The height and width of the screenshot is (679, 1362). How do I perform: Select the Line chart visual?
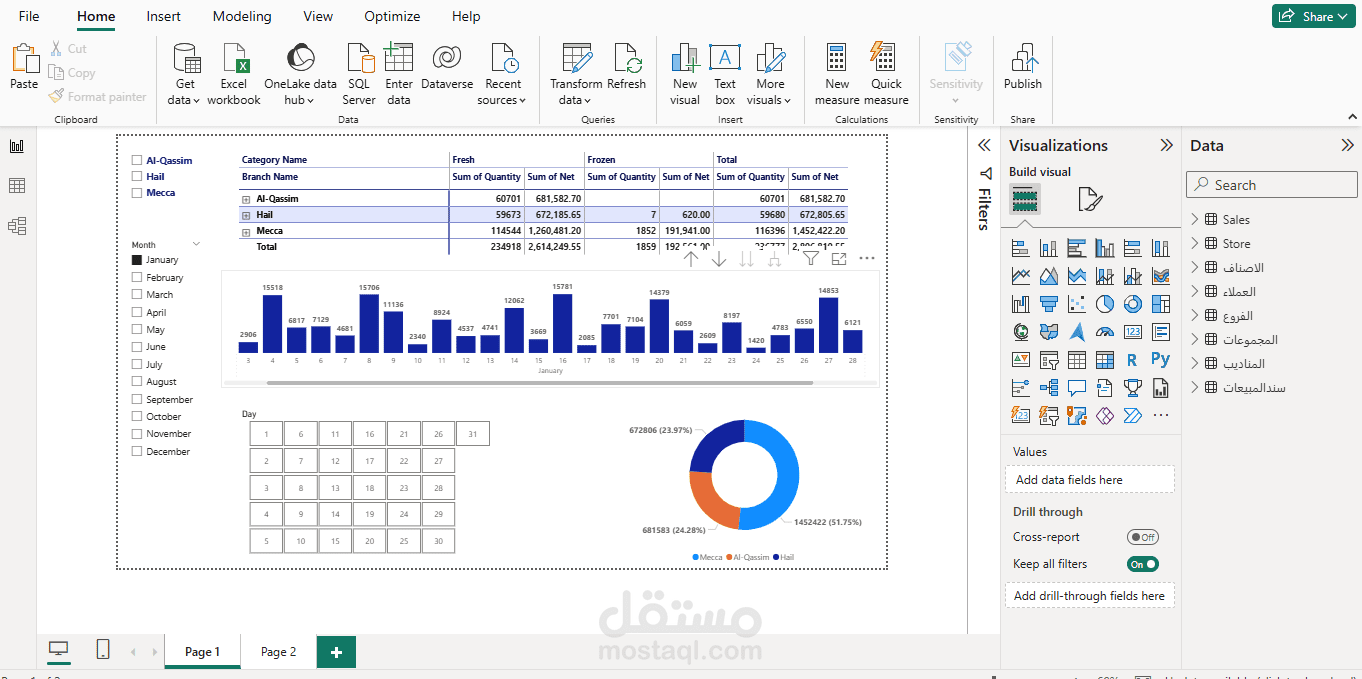(x=1021, y=276)
